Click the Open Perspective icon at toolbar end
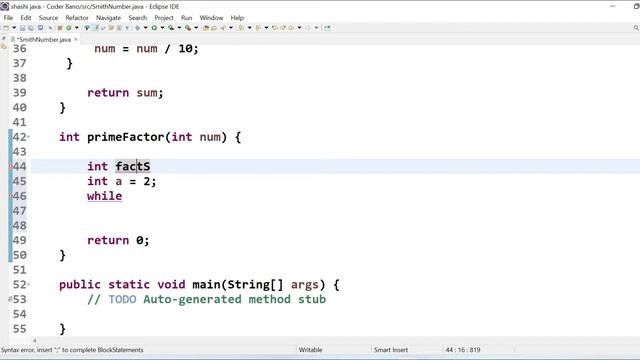This screenshot has height=360, width=640. pos(327,28)
